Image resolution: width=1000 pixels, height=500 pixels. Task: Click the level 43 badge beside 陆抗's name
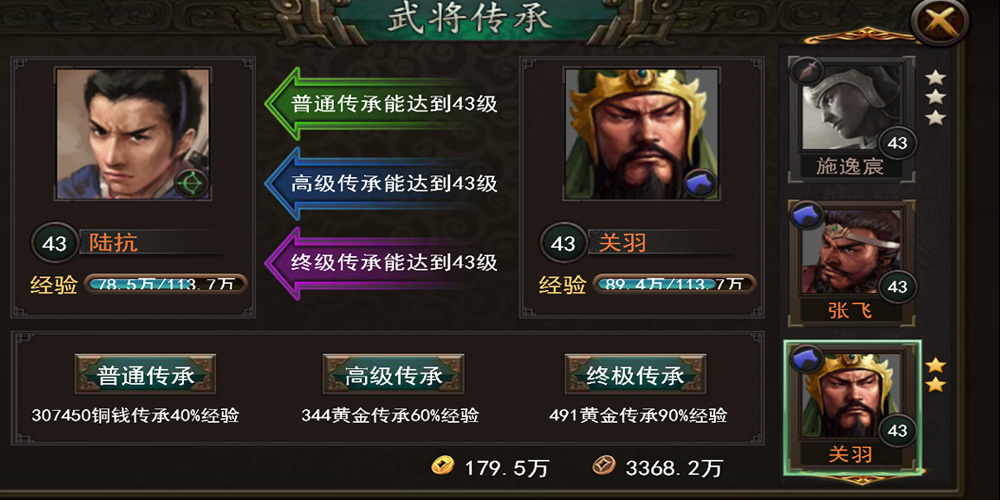pos(55,243)
